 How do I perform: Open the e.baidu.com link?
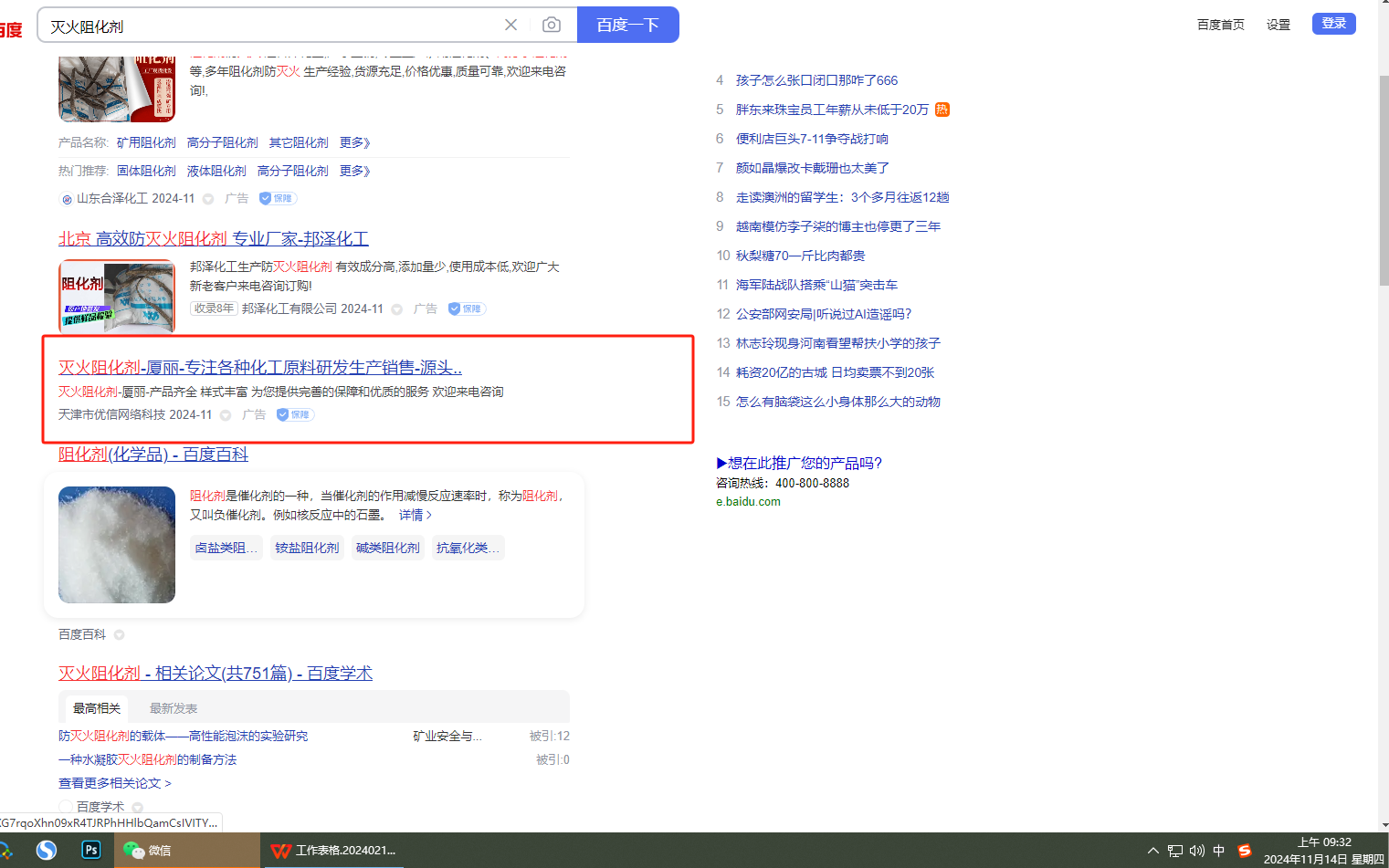pos(748,501)
